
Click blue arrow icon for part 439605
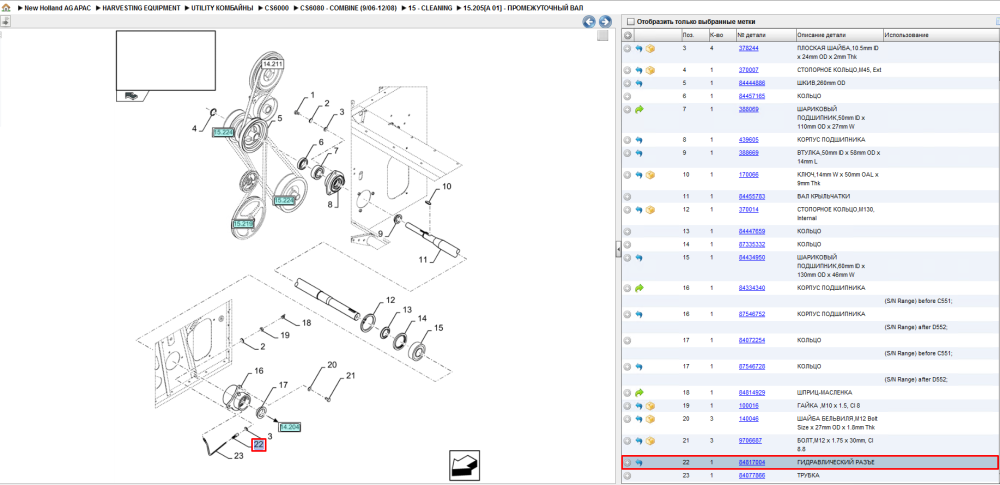[x=639, y=140]
